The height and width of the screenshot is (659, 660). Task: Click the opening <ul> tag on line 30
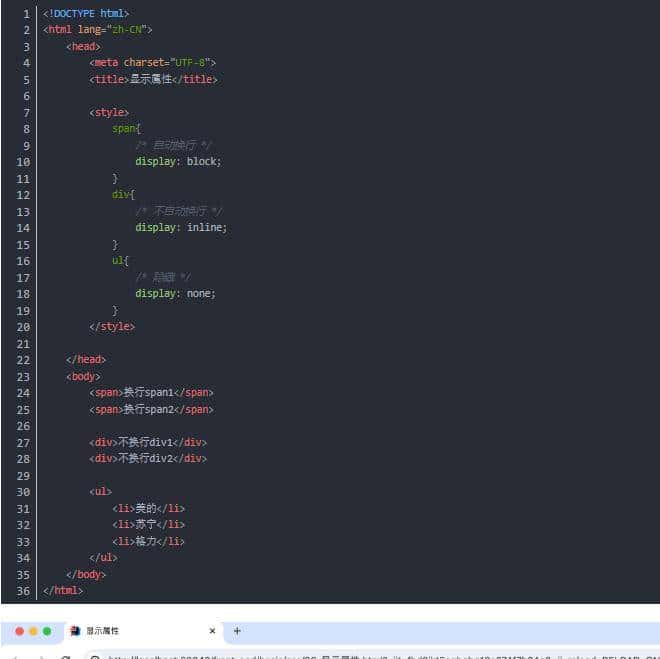pos(101,491)
